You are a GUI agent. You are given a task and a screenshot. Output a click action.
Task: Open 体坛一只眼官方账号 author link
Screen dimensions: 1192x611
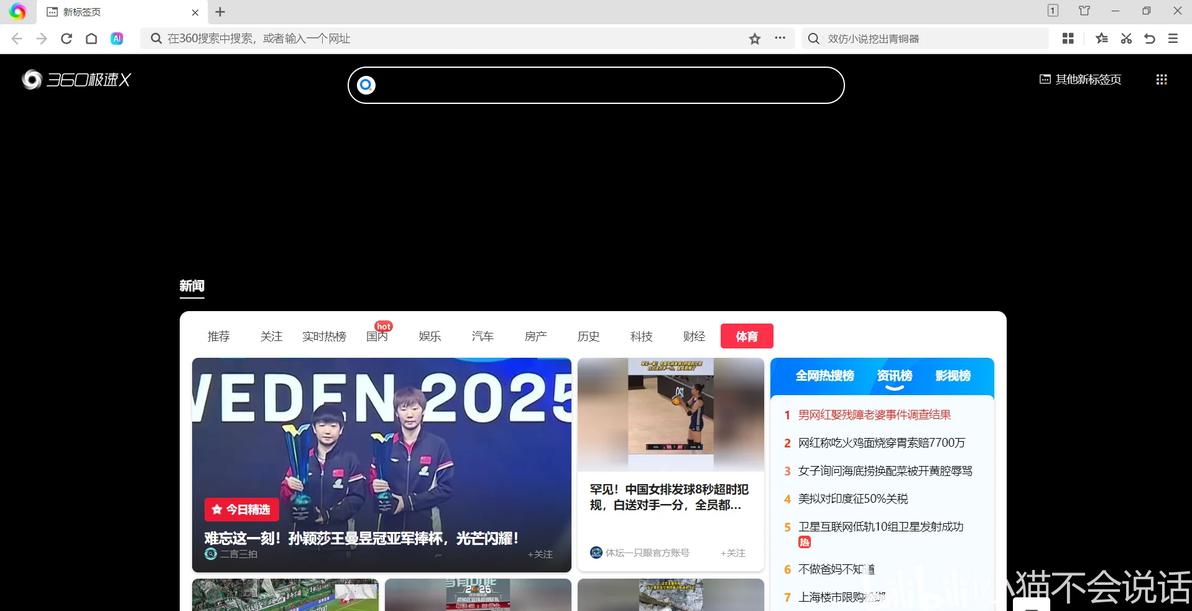click(x=639, y=552)
